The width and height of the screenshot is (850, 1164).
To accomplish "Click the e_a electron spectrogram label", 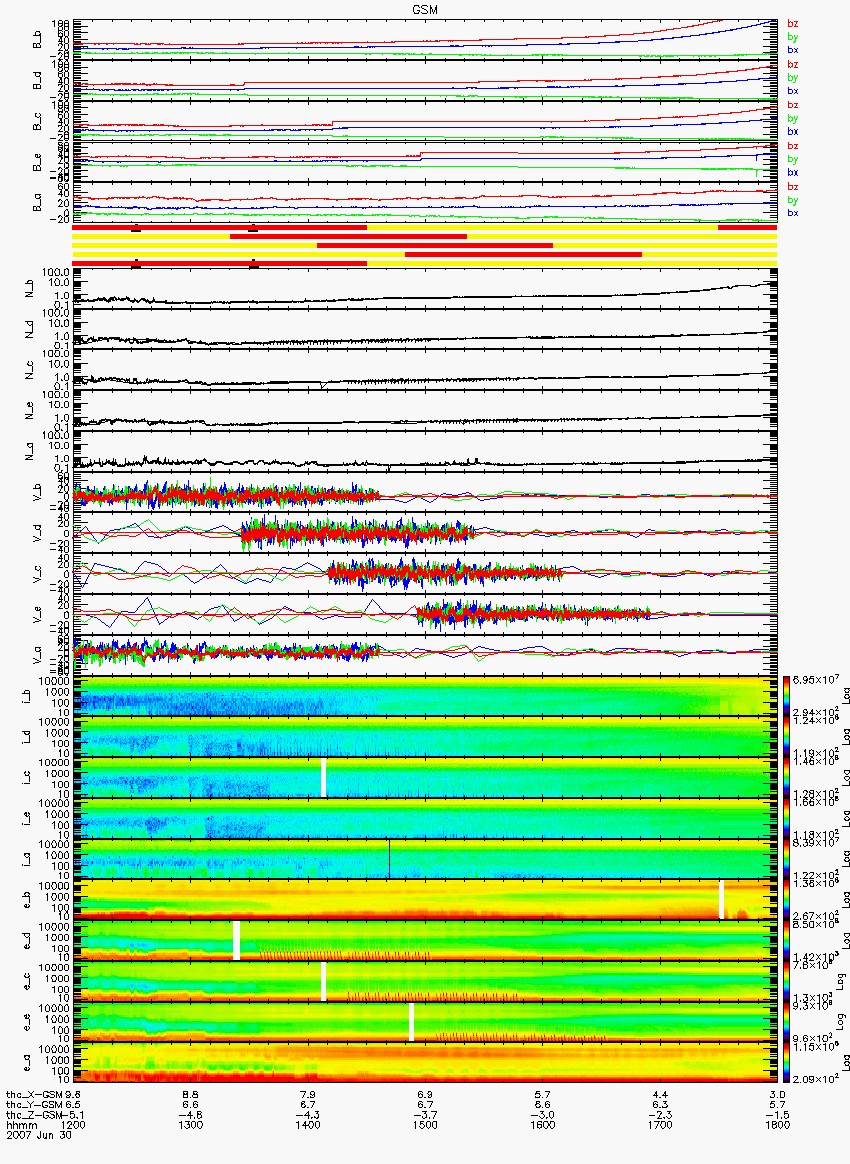I will click(x=26, y=1065).
